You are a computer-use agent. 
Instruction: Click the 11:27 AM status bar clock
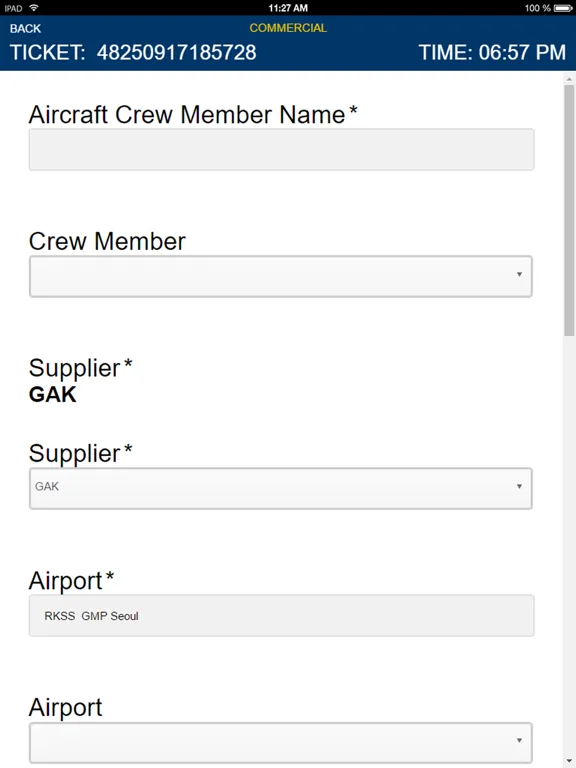(x=288, y=8)
